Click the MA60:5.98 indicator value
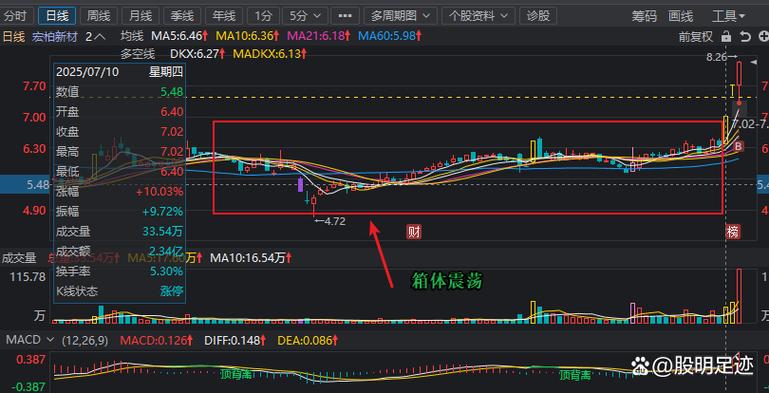Screen dimensions: 769x393 [389, 36]
